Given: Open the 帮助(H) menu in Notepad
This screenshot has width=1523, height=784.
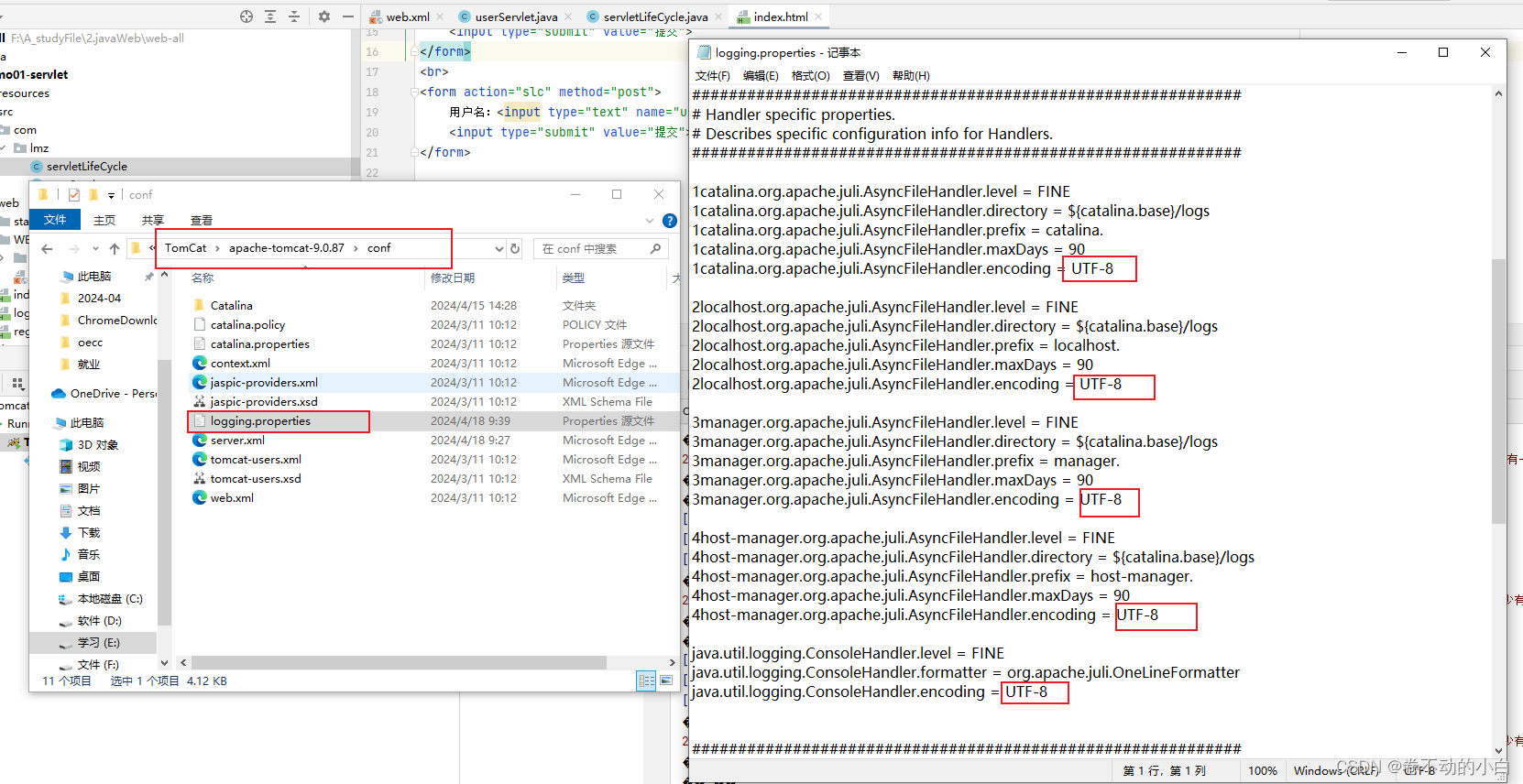Looking at the screenshot, I should 911,76.
